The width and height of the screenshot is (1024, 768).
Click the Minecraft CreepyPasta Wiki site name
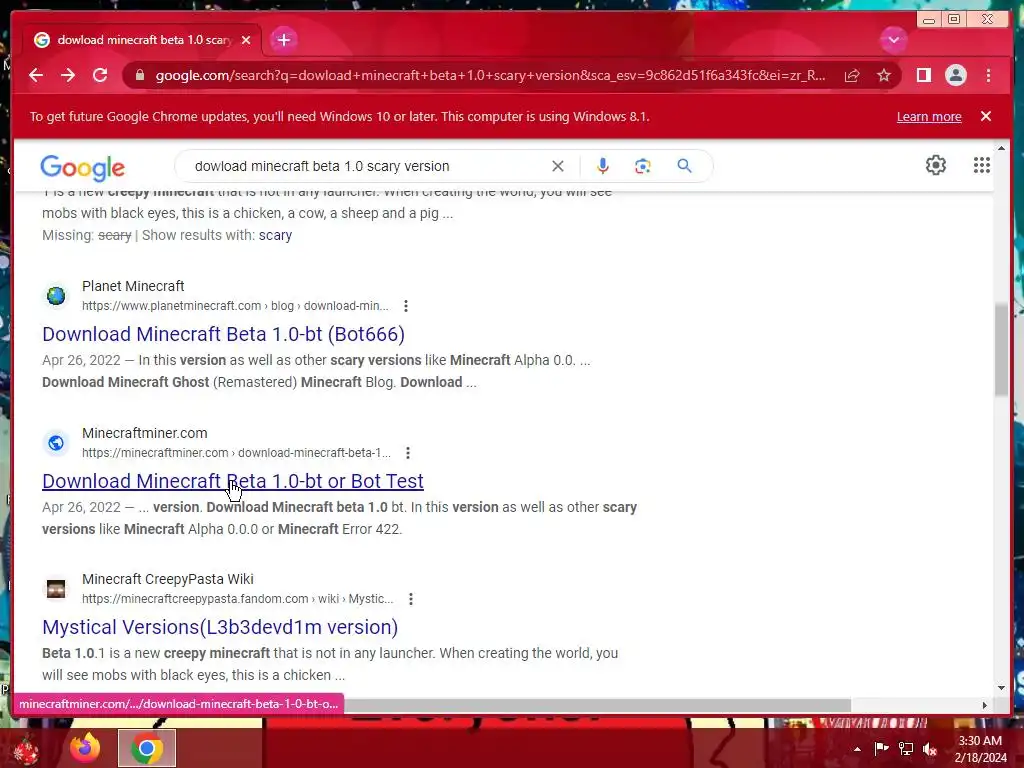pos(168,579)
